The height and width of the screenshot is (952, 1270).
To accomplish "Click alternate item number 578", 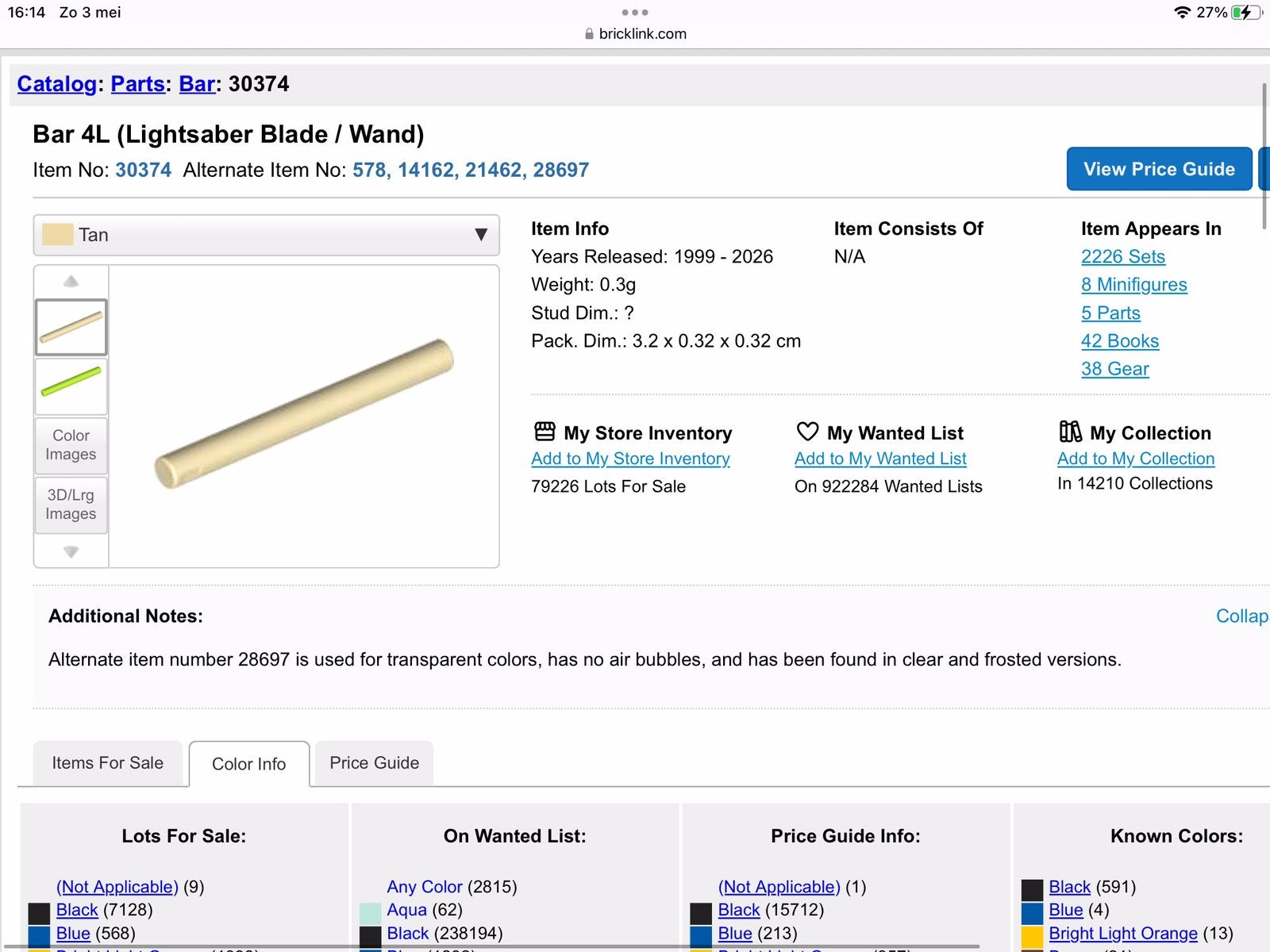I will click(x=370, y=170).
